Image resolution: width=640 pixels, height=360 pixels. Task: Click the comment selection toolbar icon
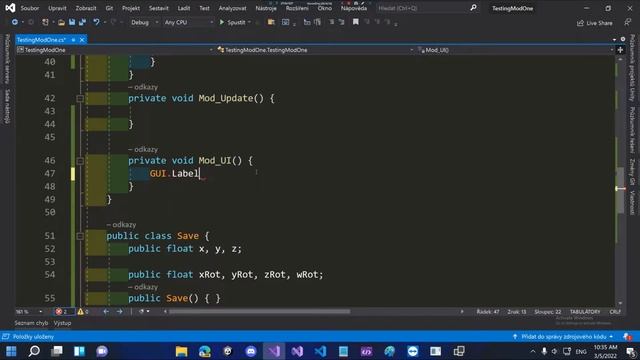pyautogui.click(x=331, y=22)
